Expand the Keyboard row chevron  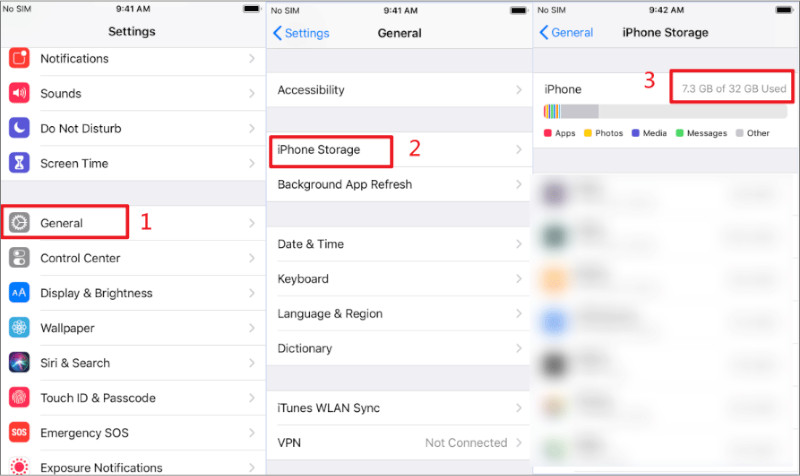coord(518,279)
